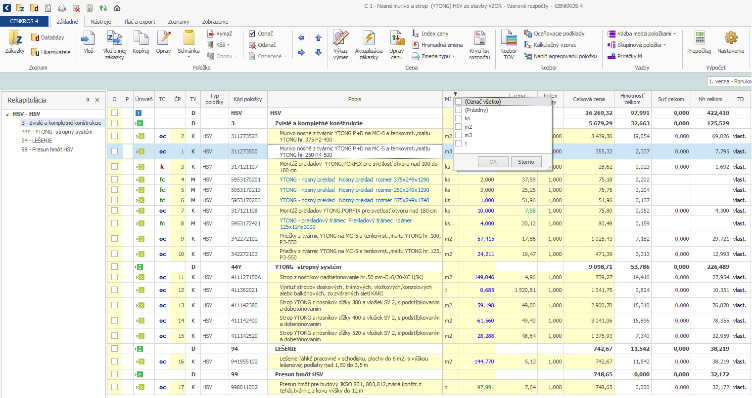This screenshot has height=398, width=752.
Task: Tick checkbox of the HSV top row
Action: click(x=114, y=113)
